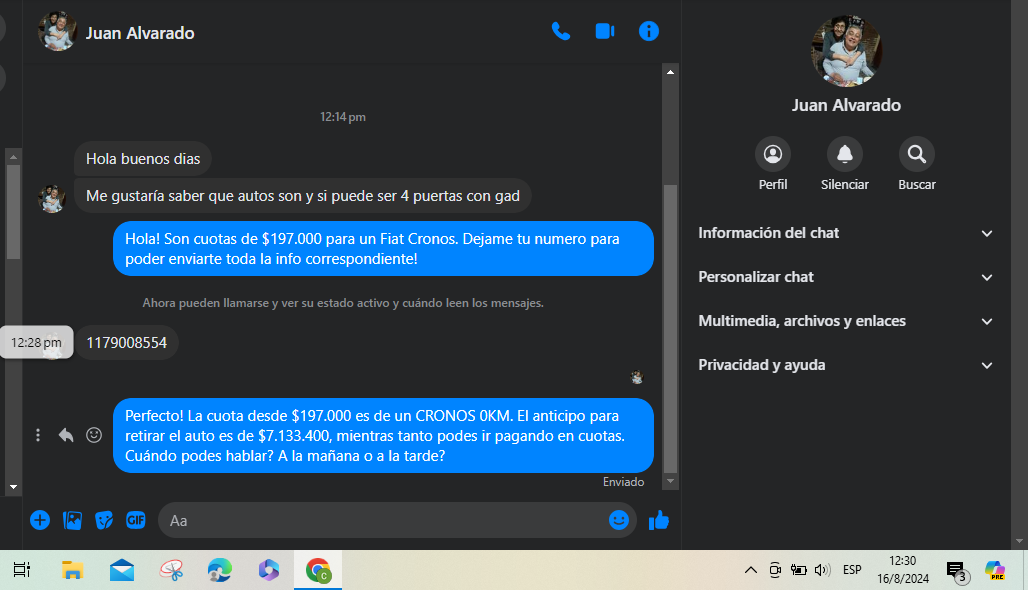Screen dimensions: 1028x590
Task: Open Buscar magnifier in conversation
Action: [917, 154]
